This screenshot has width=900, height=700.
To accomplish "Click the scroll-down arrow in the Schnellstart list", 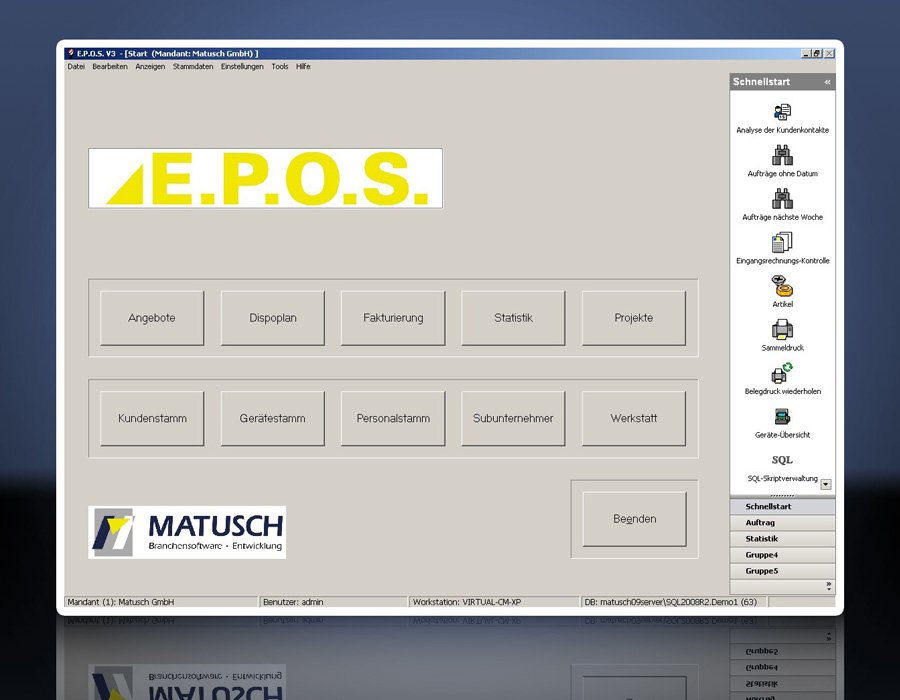I will point(825,484).
